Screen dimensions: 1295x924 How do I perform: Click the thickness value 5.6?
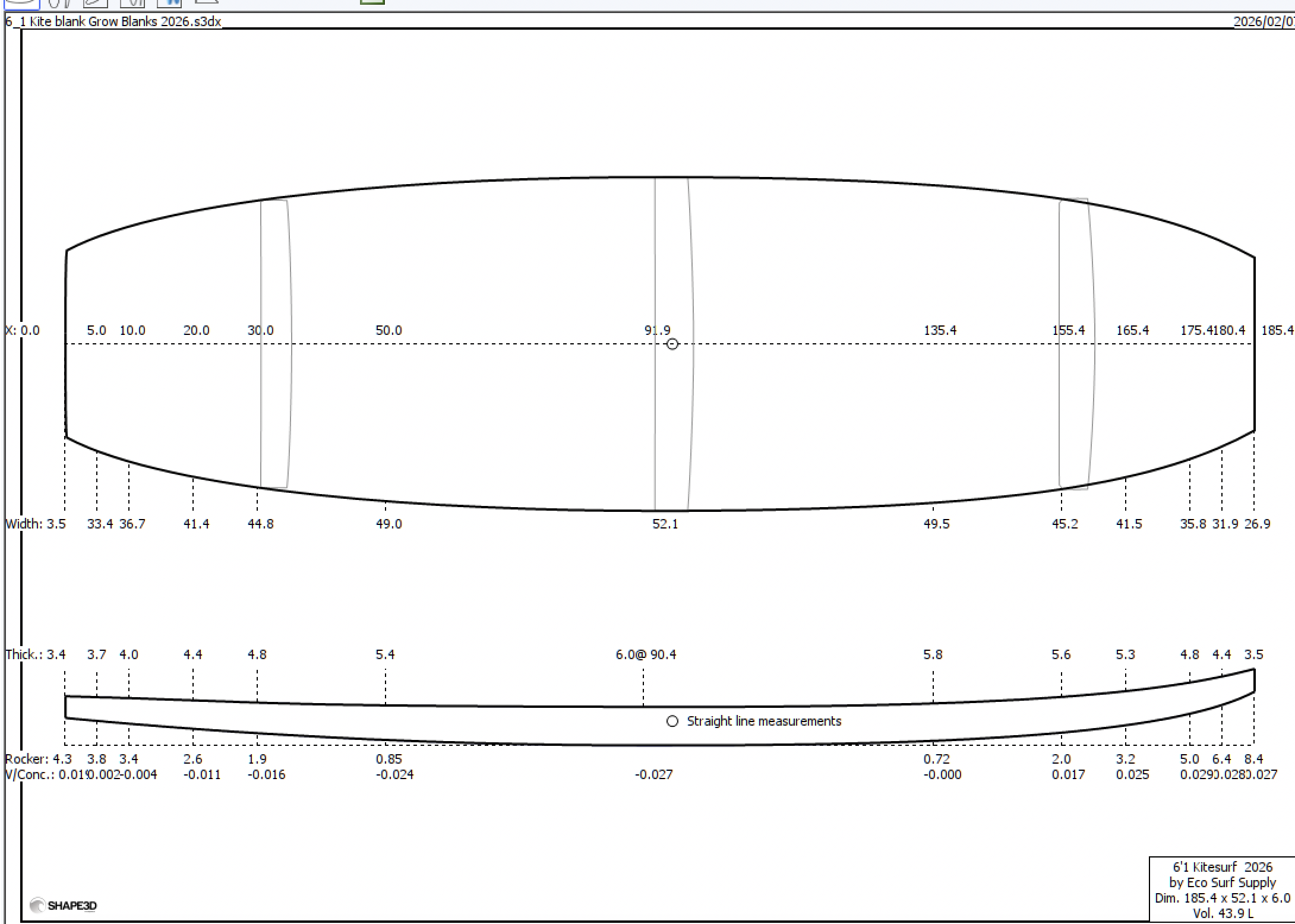tap(1061, 654)
